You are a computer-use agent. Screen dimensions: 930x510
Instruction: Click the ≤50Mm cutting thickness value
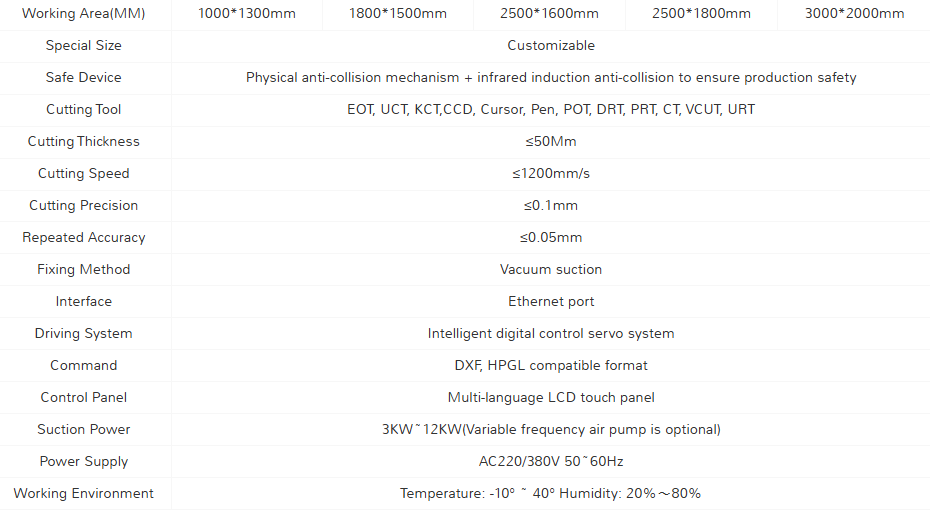click(551, 141)
